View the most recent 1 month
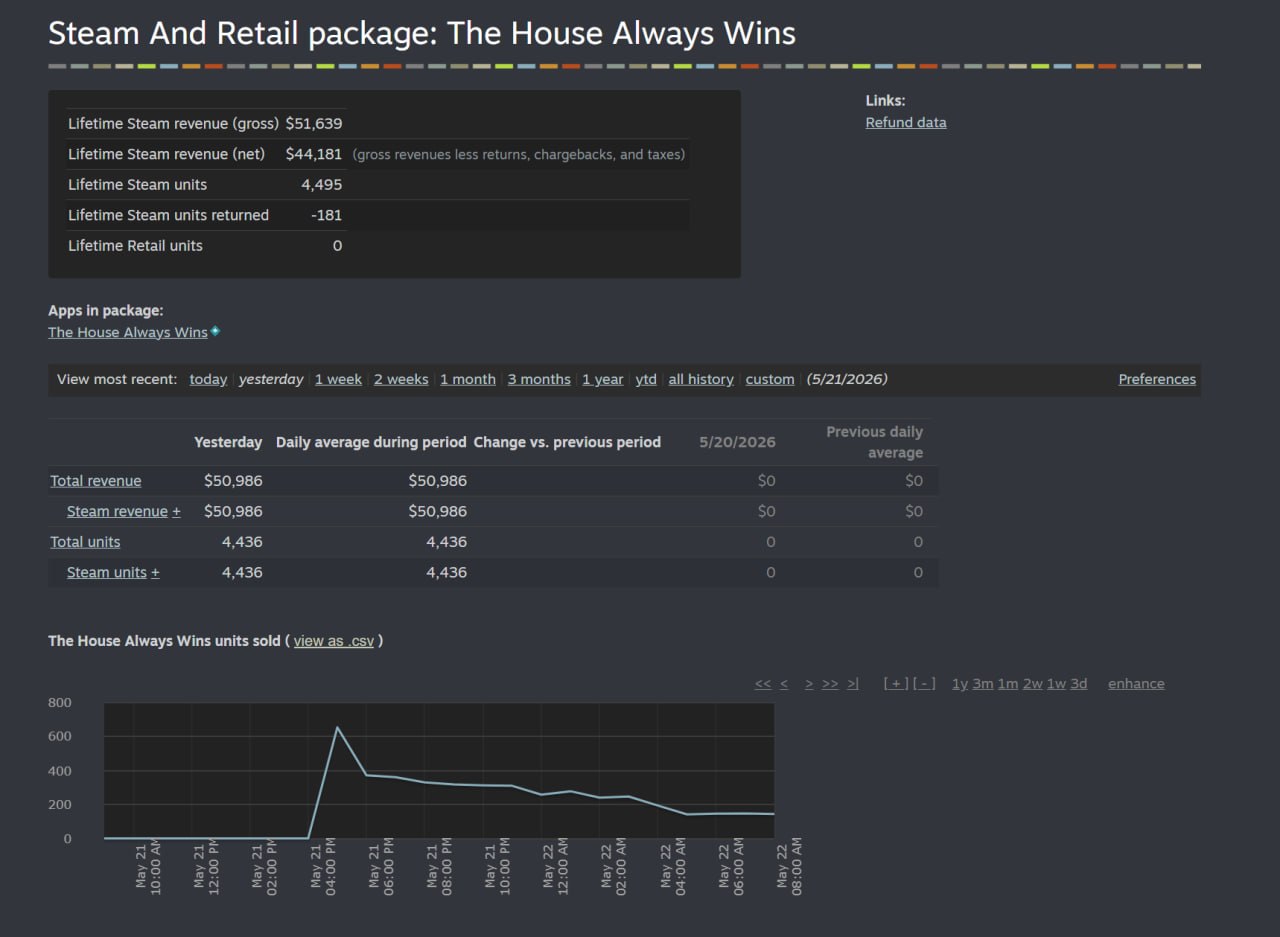The width and height of the screenshot is (1280, 937). click(x=468, y=379)
